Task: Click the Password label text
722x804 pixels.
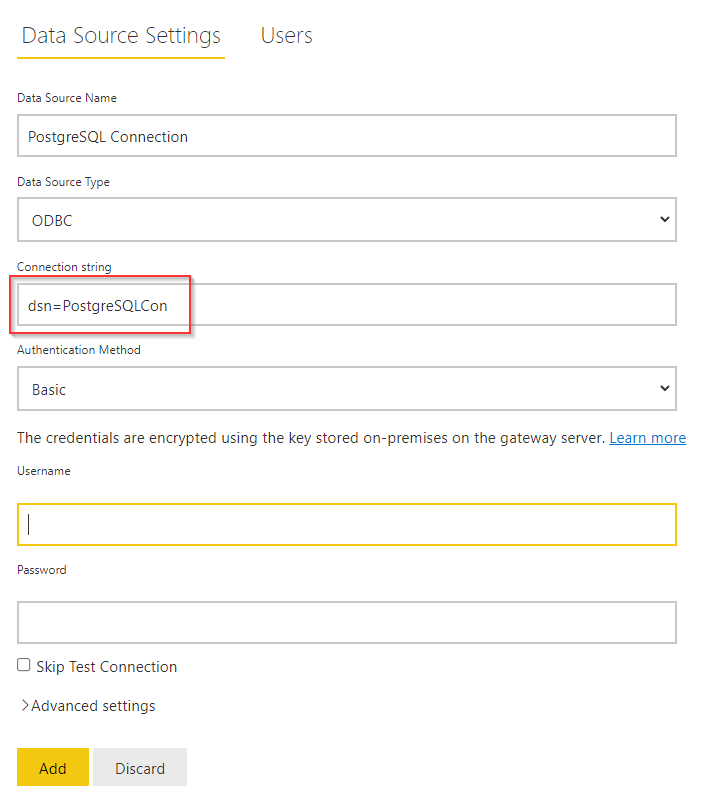Action: 42,570
